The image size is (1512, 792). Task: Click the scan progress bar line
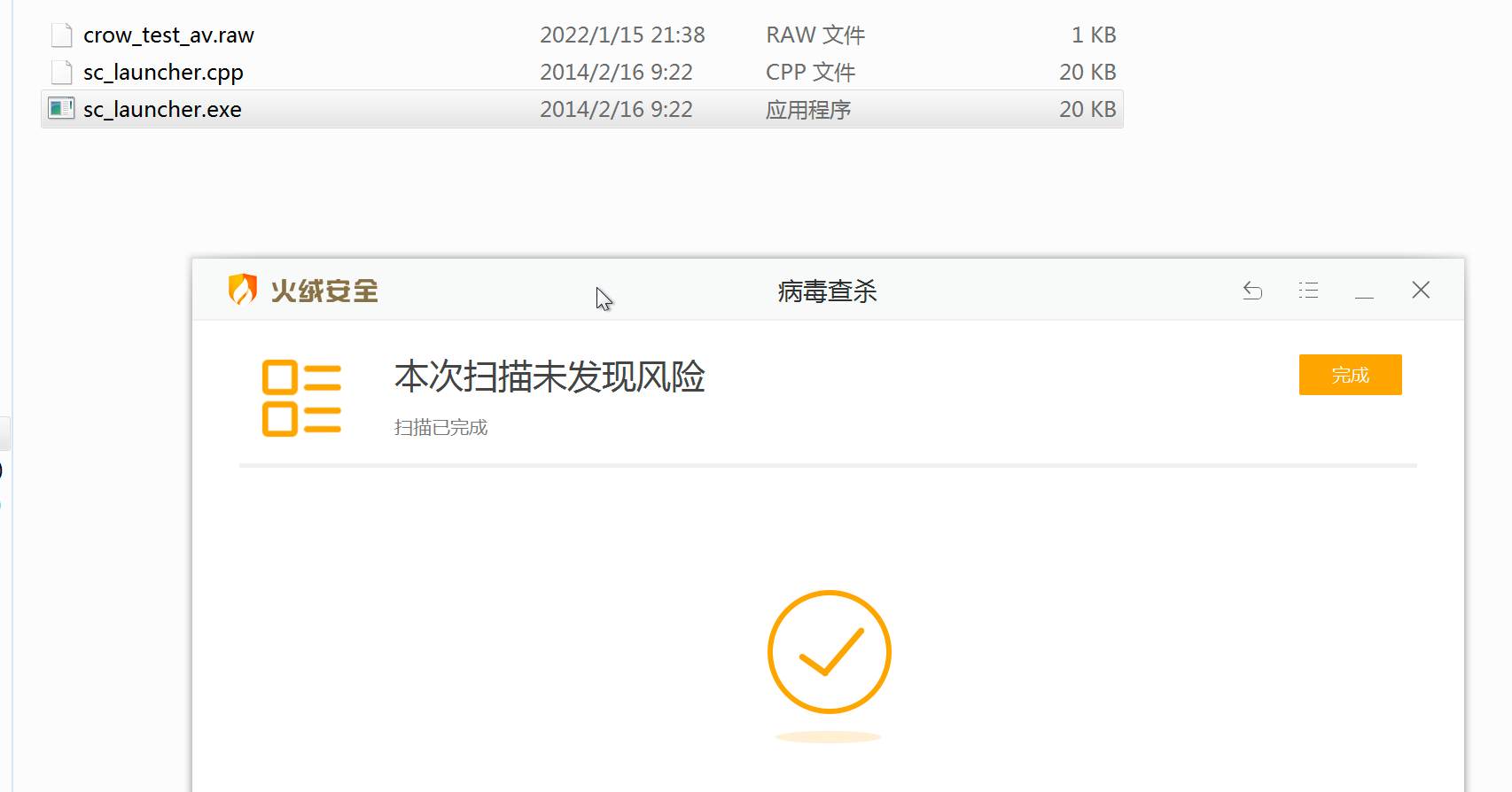[828, 465]
